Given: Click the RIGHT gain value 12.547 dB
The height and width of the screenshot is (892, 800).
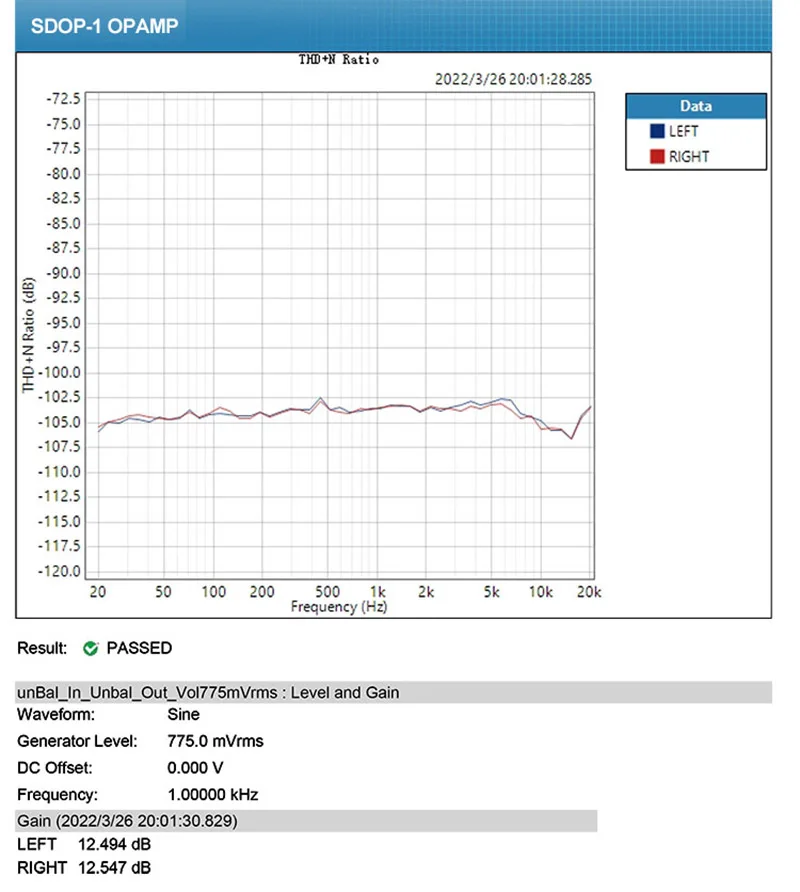Looking at the screenshot, I should (x=114, y=868).
